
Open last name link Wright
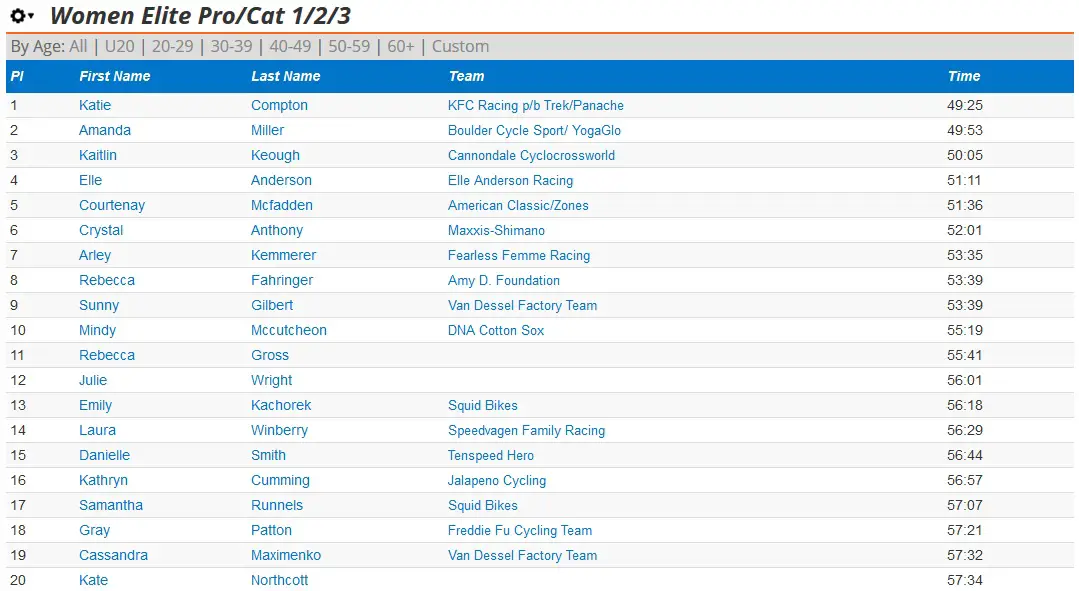coord(272,380)
